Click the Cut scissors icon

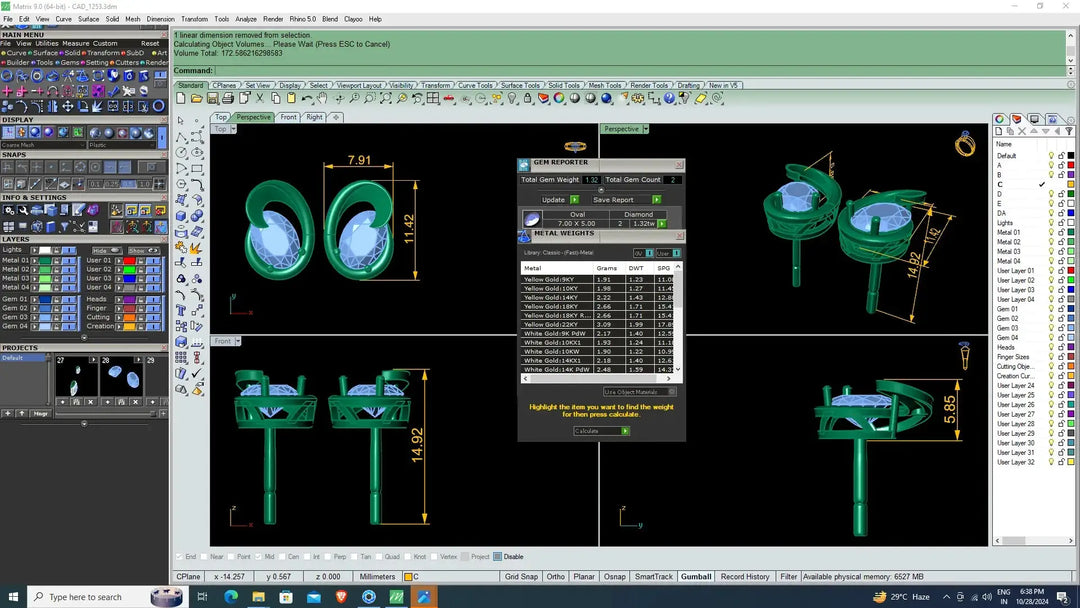point(260,98)
